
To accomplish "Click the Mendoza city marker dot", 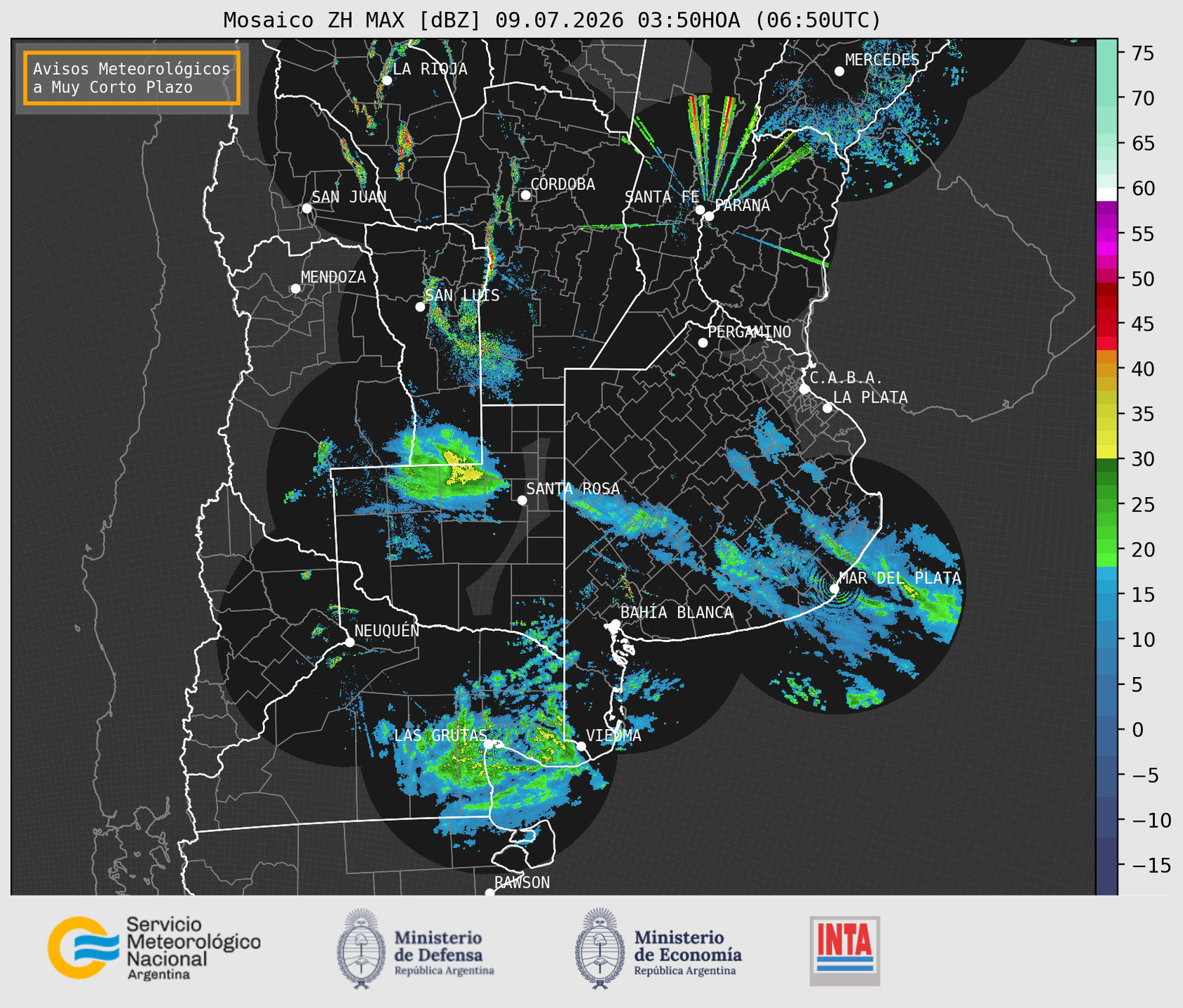I will point(295,289).
